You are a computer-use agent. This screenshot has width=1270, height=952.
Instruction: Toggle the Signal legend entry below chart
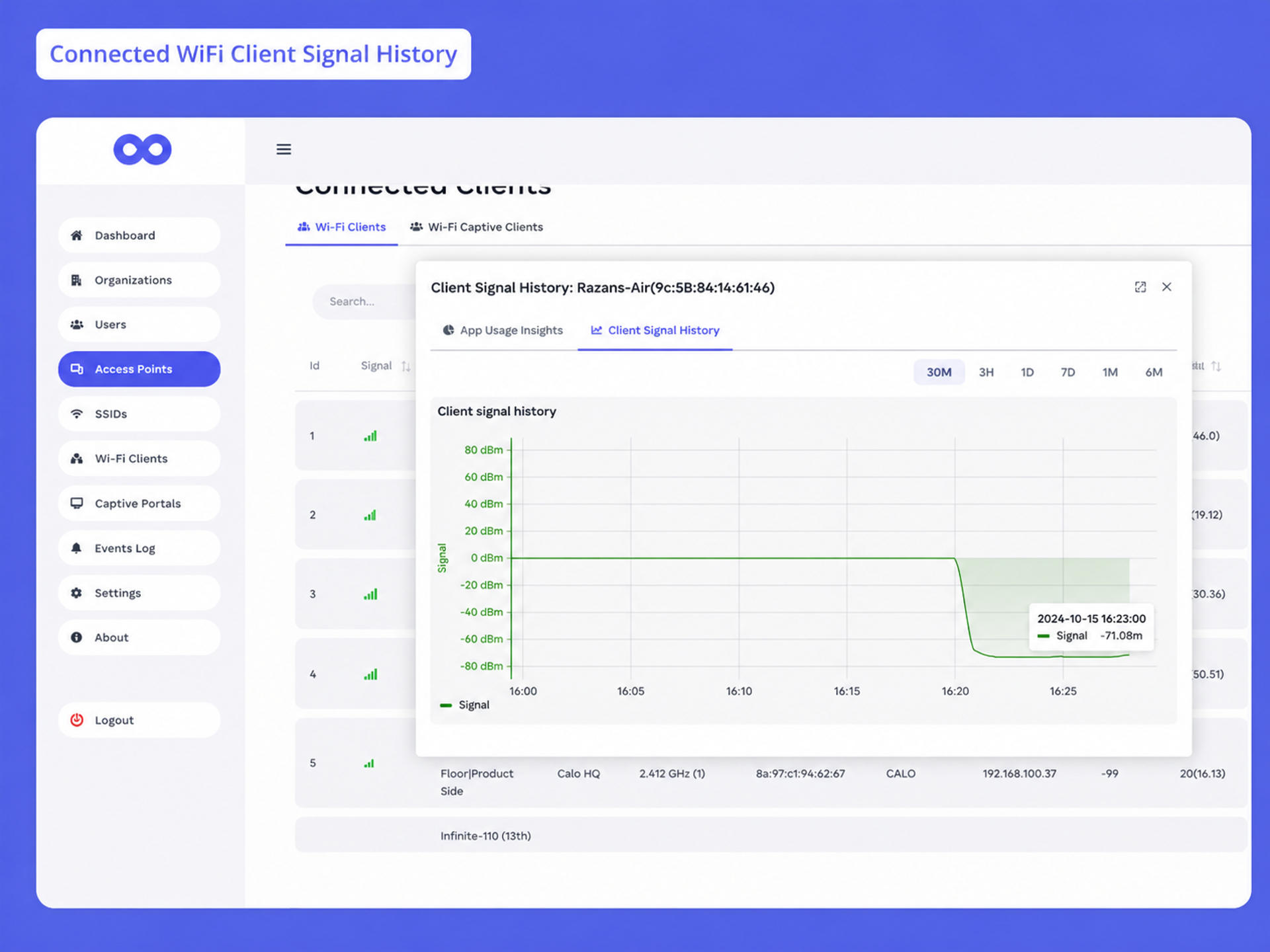pyautogui.click(x=465, y=705)
